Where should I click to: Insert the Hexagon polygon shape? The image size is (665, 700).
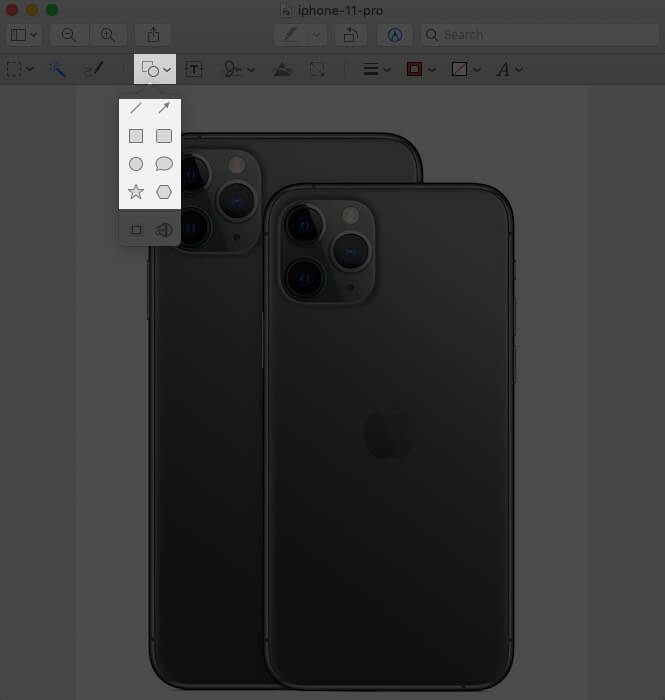[x=164, y=192]
